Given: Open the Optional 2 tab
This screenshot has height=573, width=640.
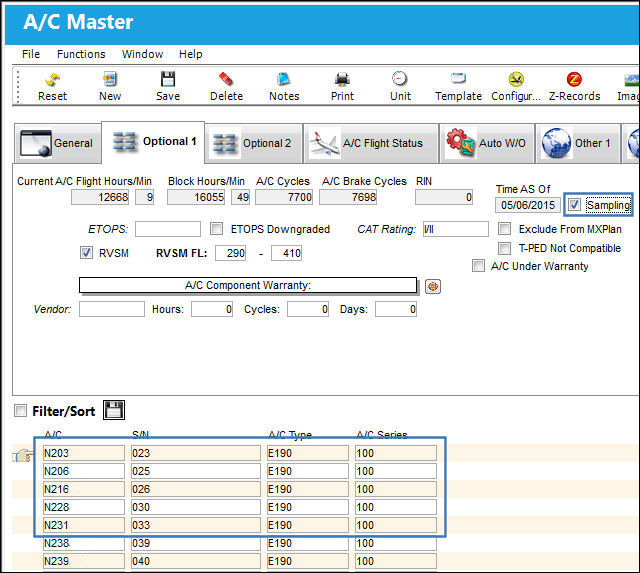Looking at the screenshot, I should coord(254,143).
